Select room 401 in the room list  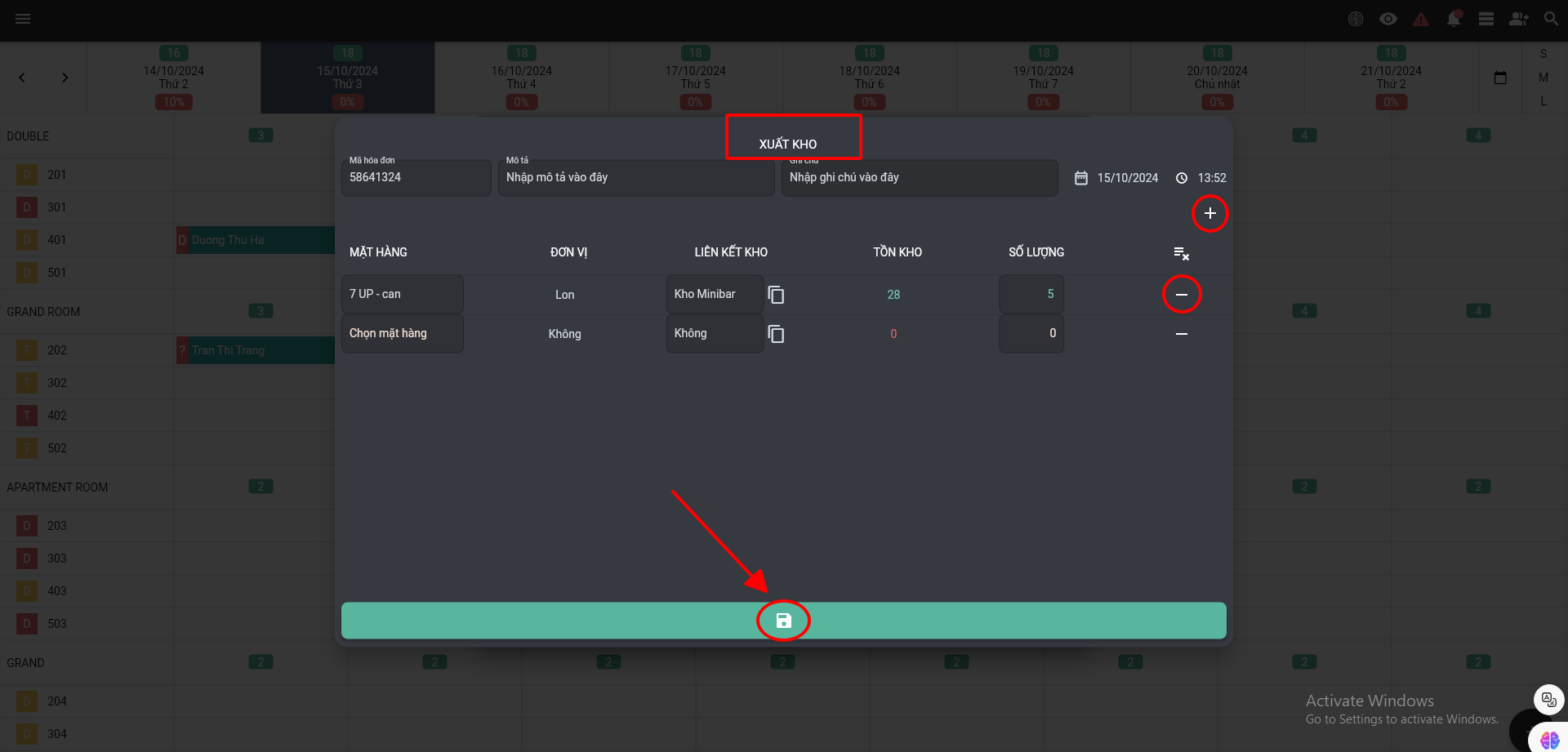point(56,240)
